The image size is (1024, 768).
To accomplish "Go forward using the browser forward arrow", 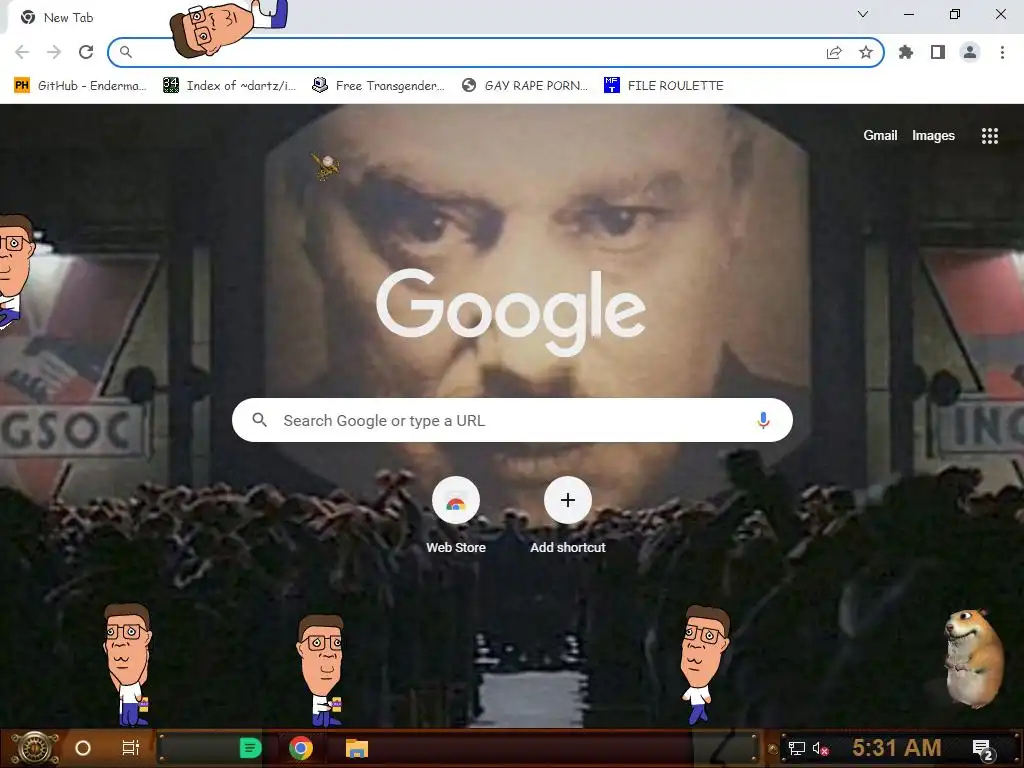I will tap(54, 52).
